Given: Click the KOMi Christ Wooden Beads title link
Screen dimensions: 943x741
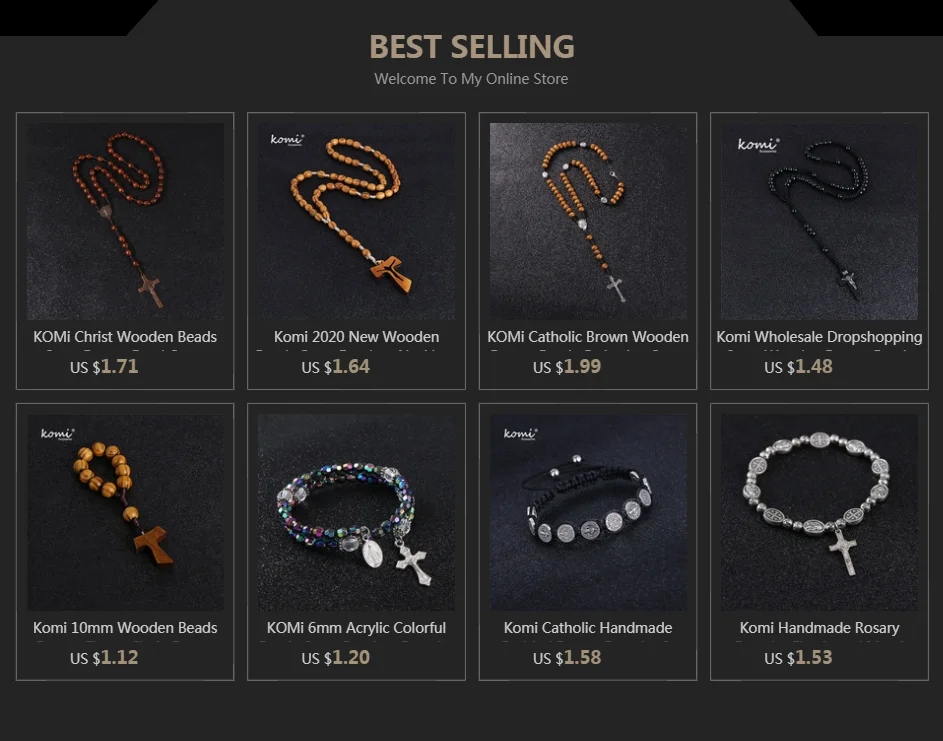Looking at the screenshot, I should click(125, 337).
